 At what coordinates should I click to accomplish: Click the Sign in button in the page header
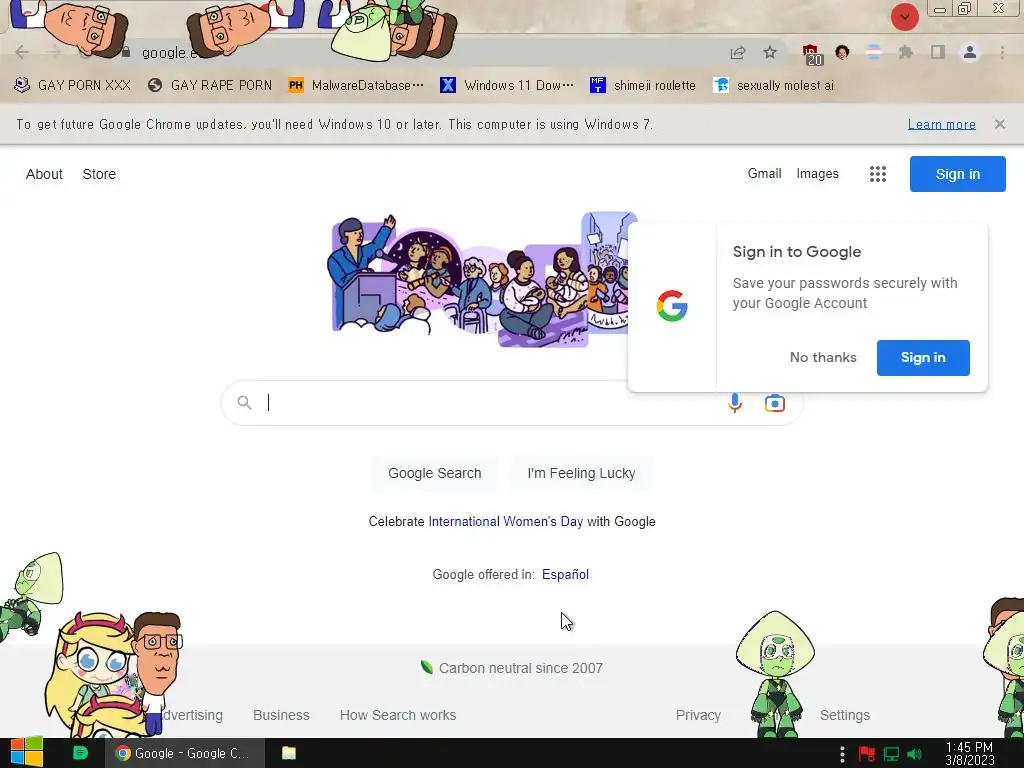coord(957,174)
